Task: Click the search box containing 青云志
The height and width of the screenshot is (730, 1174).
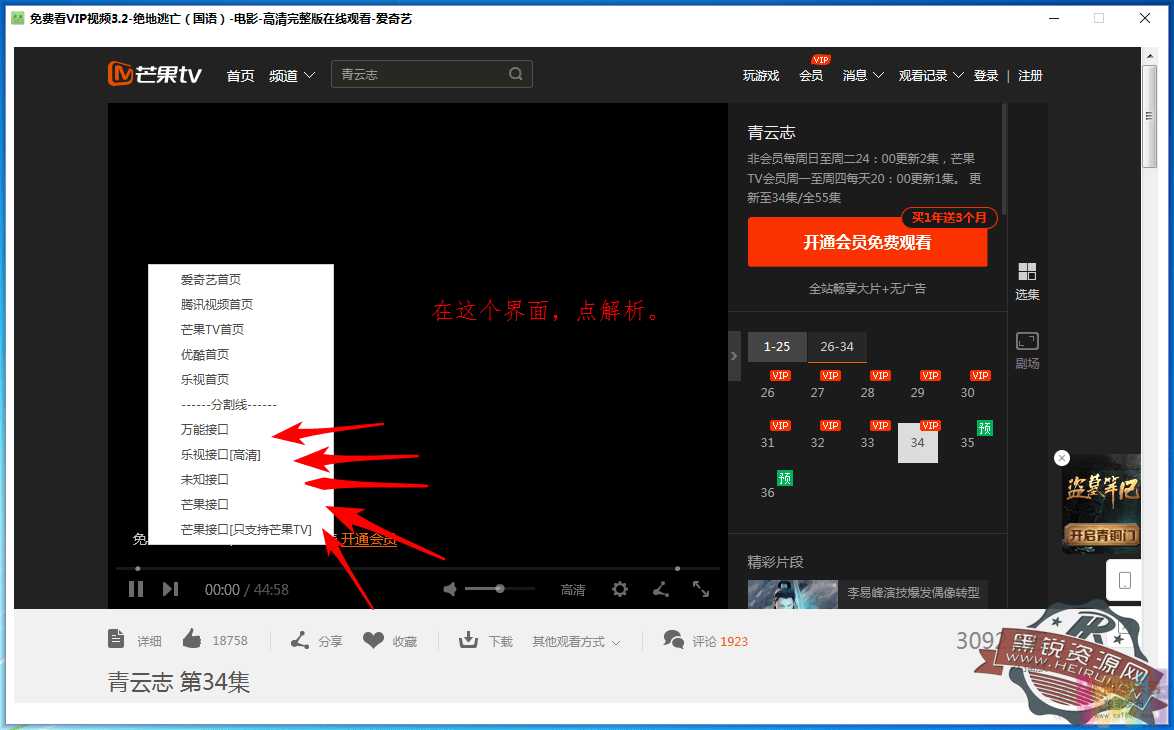Action: coord(420,74)
